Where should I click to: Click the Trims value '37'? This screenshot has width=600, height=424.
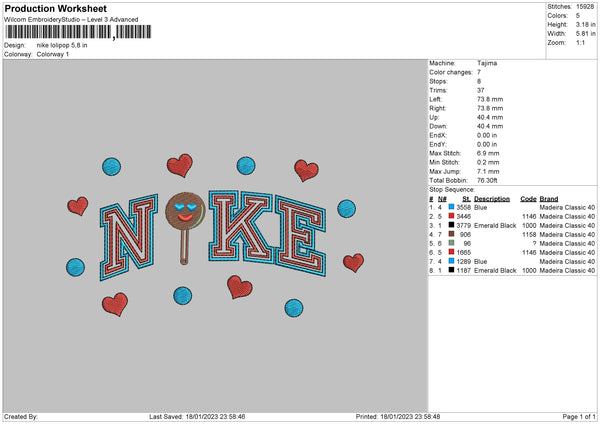click(481, 90)
